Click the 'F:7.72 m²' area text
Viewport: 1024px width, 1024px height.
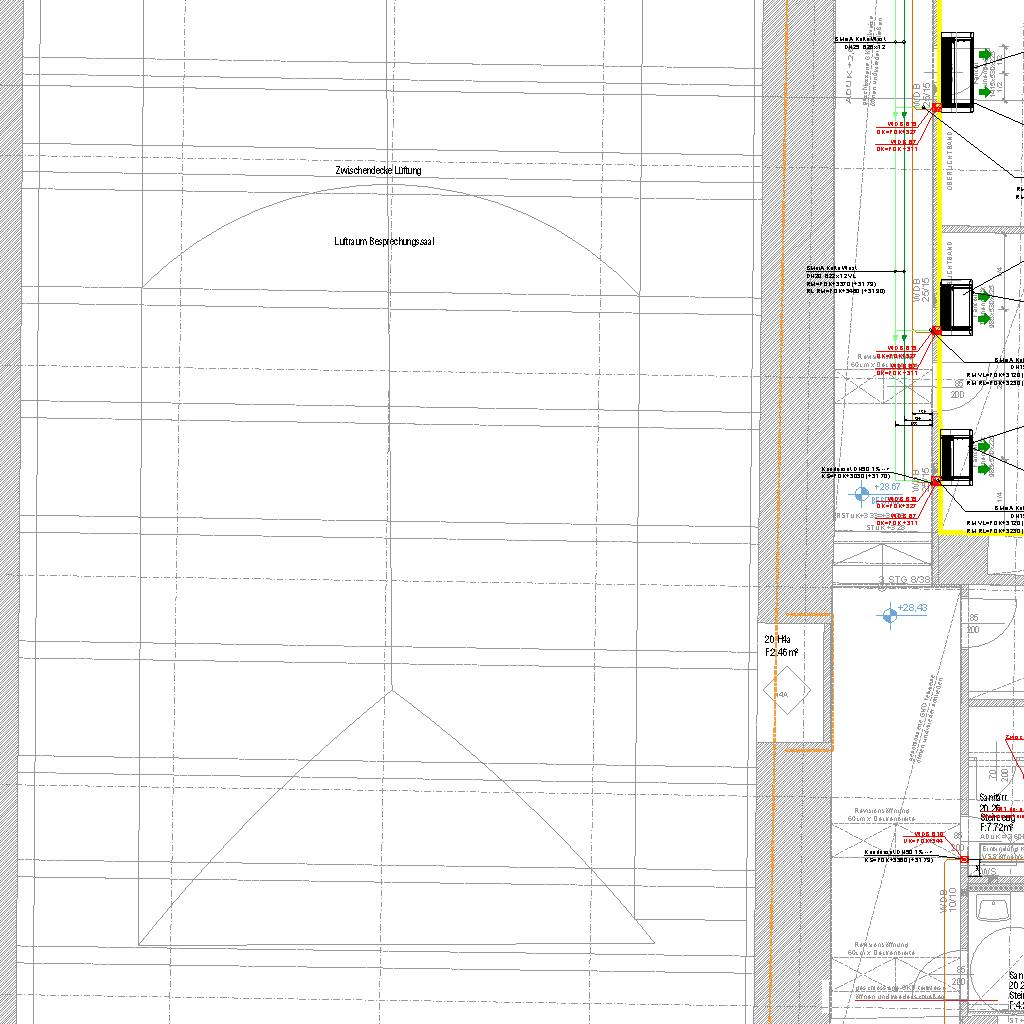pos(996,828)
